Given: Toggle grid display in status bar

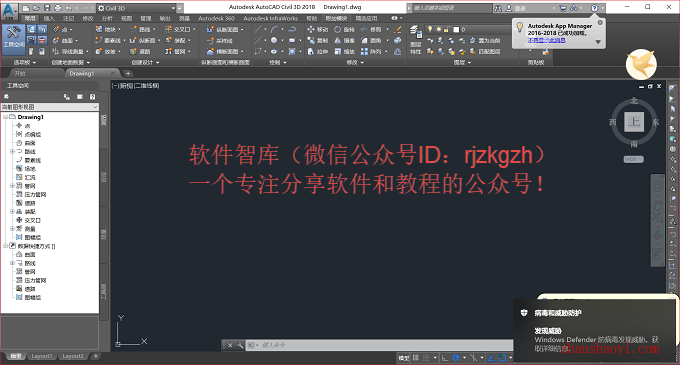Looking at the screenshot, I should 415,358.
